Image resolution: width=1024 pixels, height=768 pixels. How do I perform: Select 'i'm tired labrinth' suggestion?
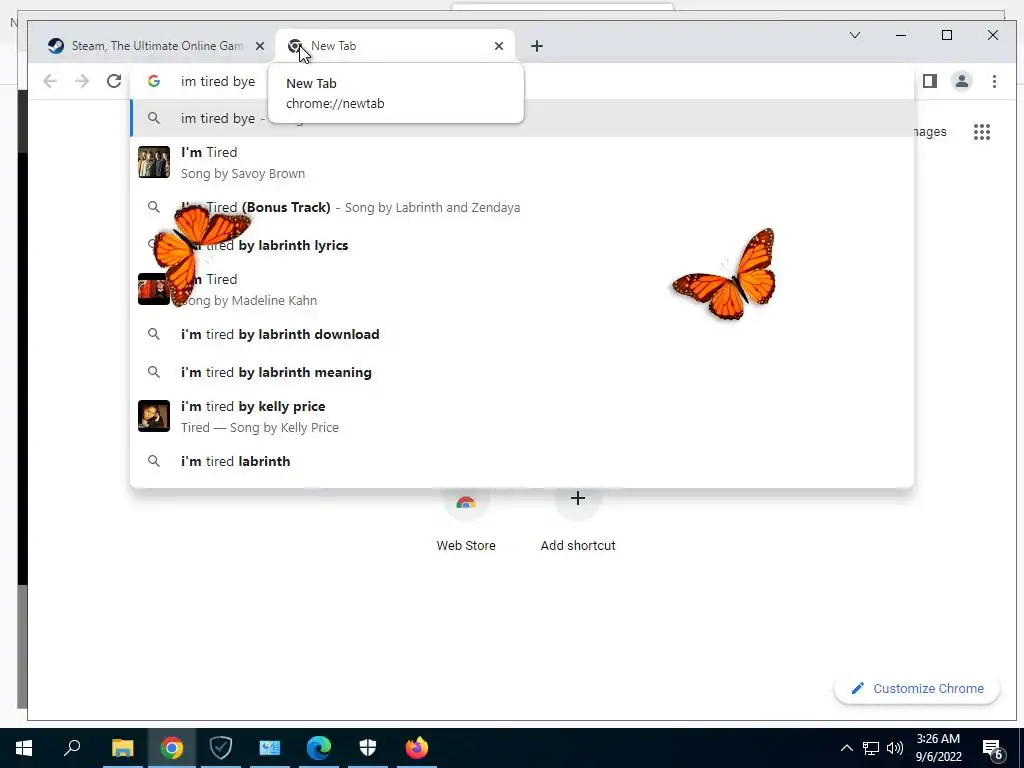coord(522,461)
